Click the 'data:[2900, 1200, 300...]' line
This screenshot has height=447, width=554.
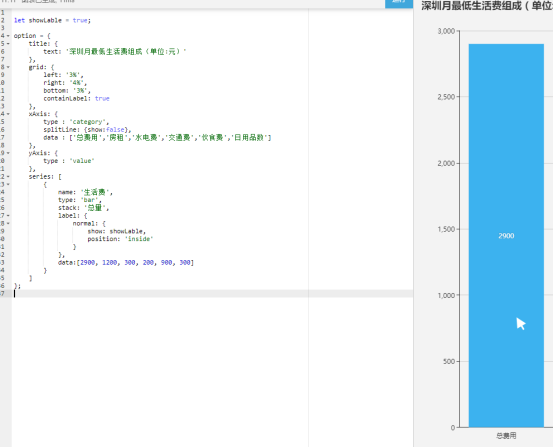point(126,263)
